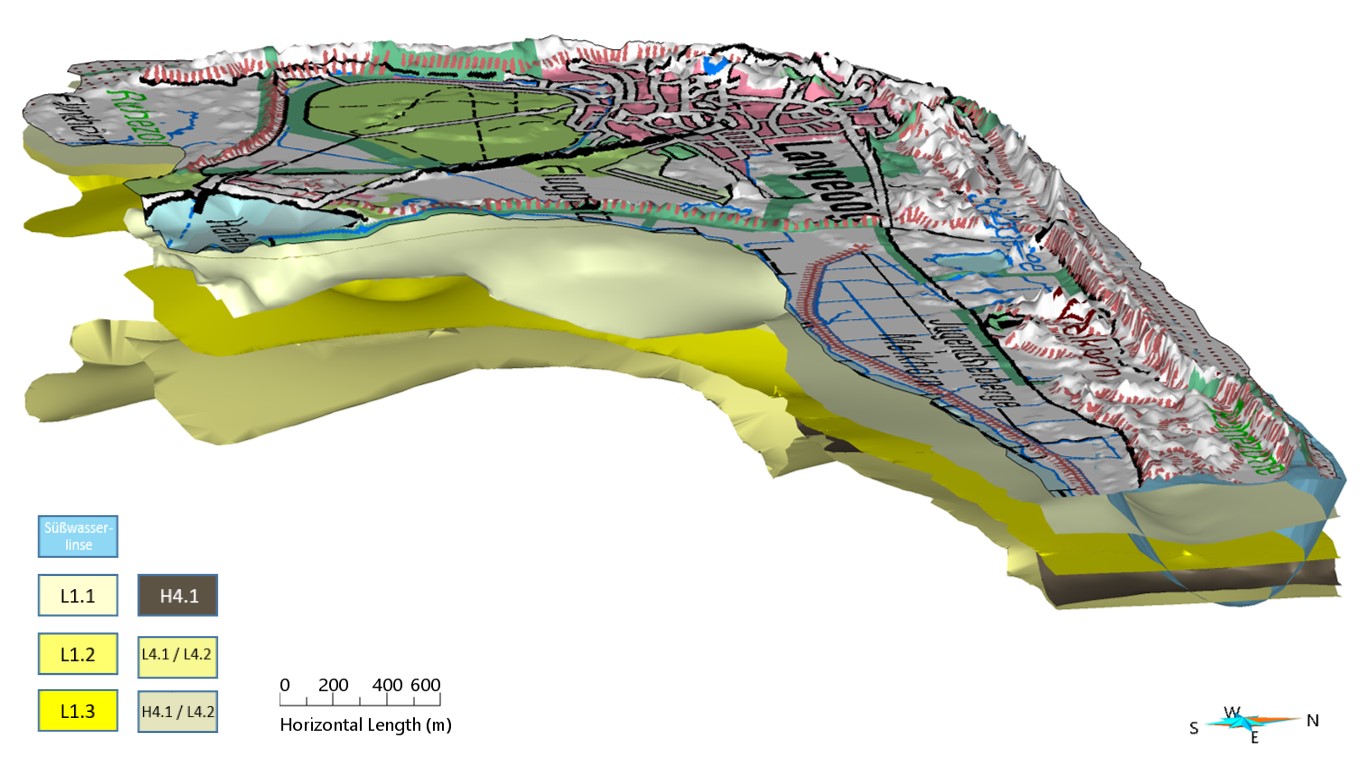Select the Süßwasserlinse legend box
Image resolution: width=1360 pixels, height=765 pixels.
[80, 536]
